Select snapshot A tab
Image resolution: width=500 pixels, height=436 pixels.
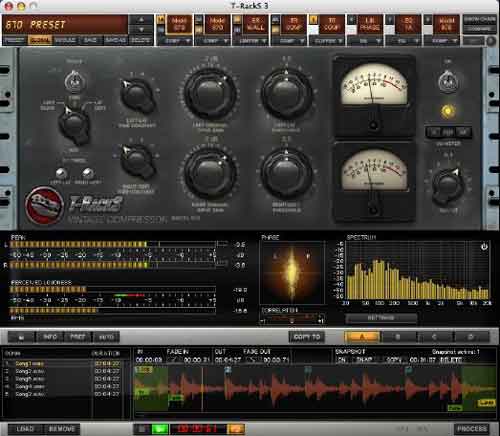(x=362, y=337)
